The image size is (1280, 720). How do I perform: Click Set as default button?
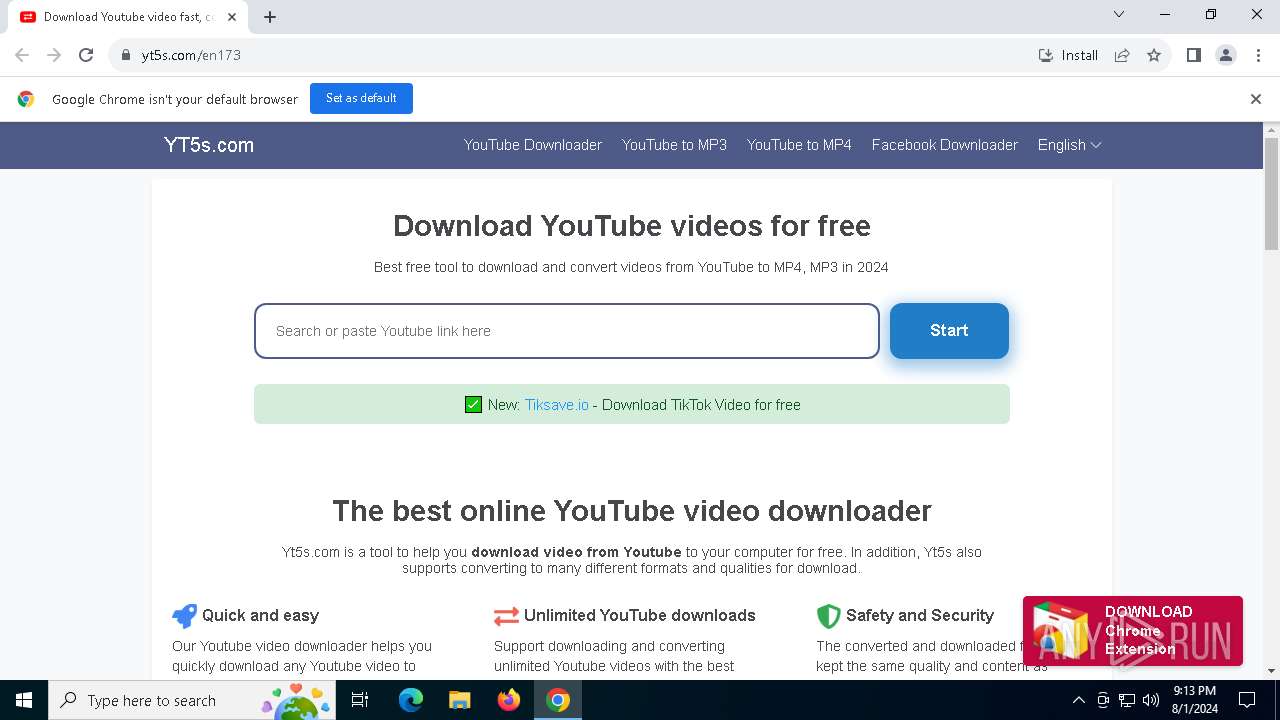[361, 98]
